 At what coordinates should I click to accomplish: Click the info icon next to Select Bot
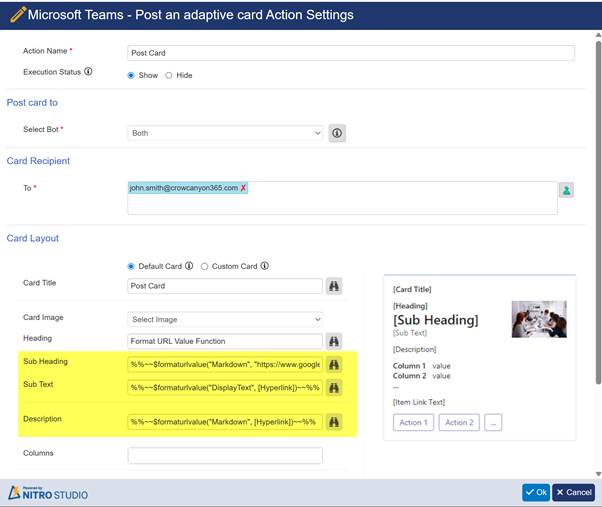[337, 133]
